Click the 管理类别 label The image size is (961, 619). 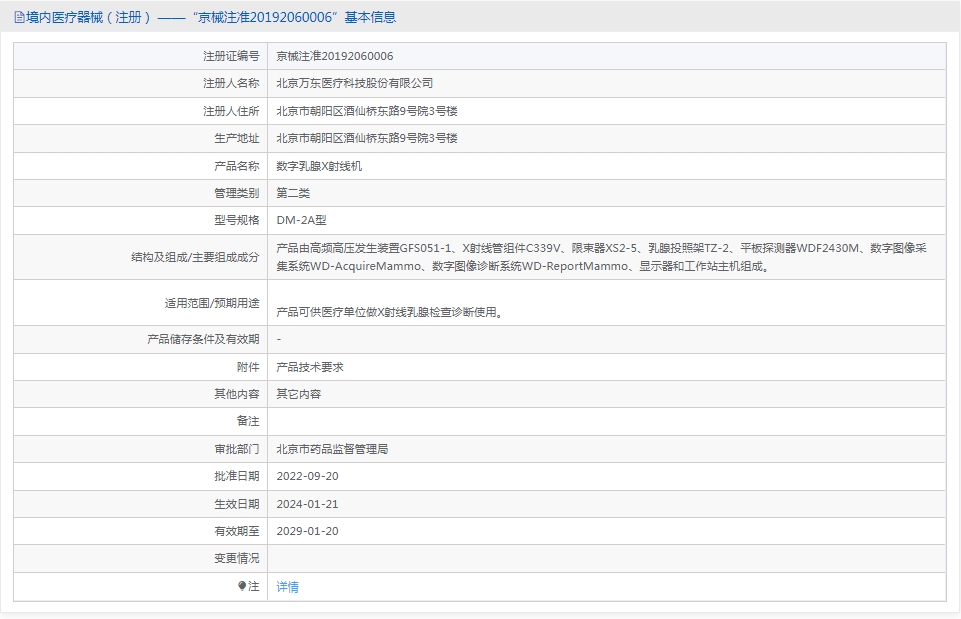tap(237, 193)
